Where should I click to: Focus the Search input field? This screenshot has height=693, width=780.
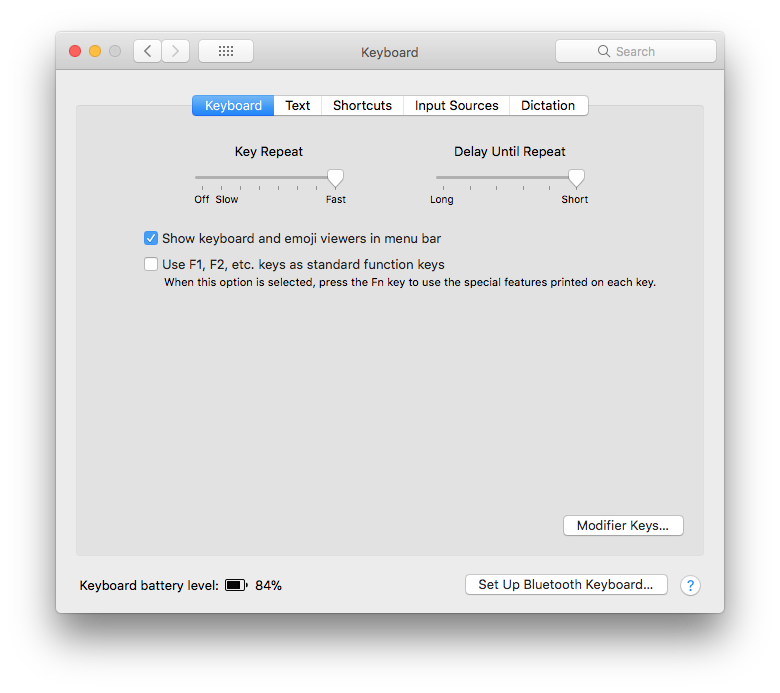coord(636,51)
